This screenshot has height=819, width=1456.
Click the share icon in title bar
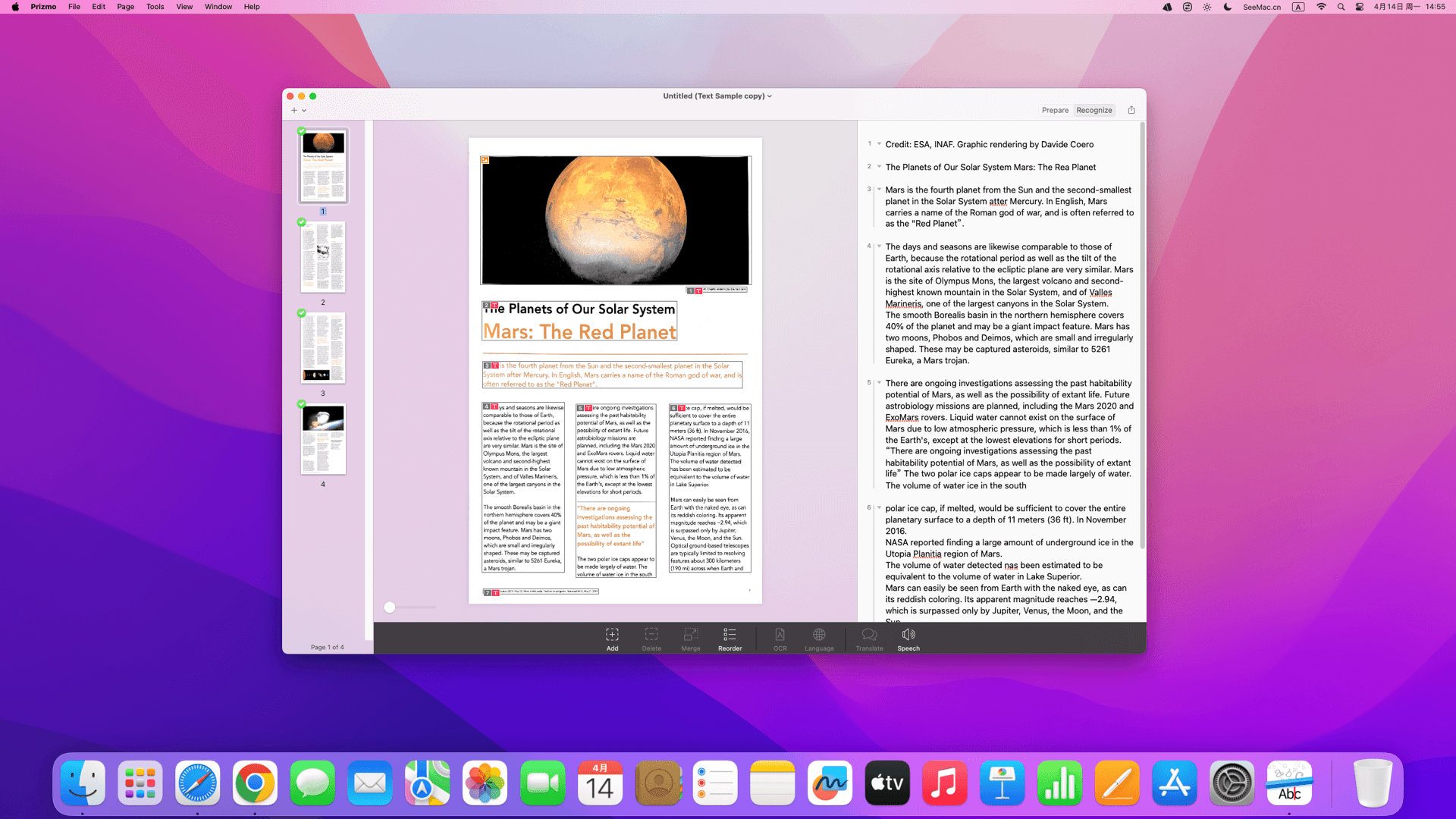pyautogui.click(x=1131, y=110)
